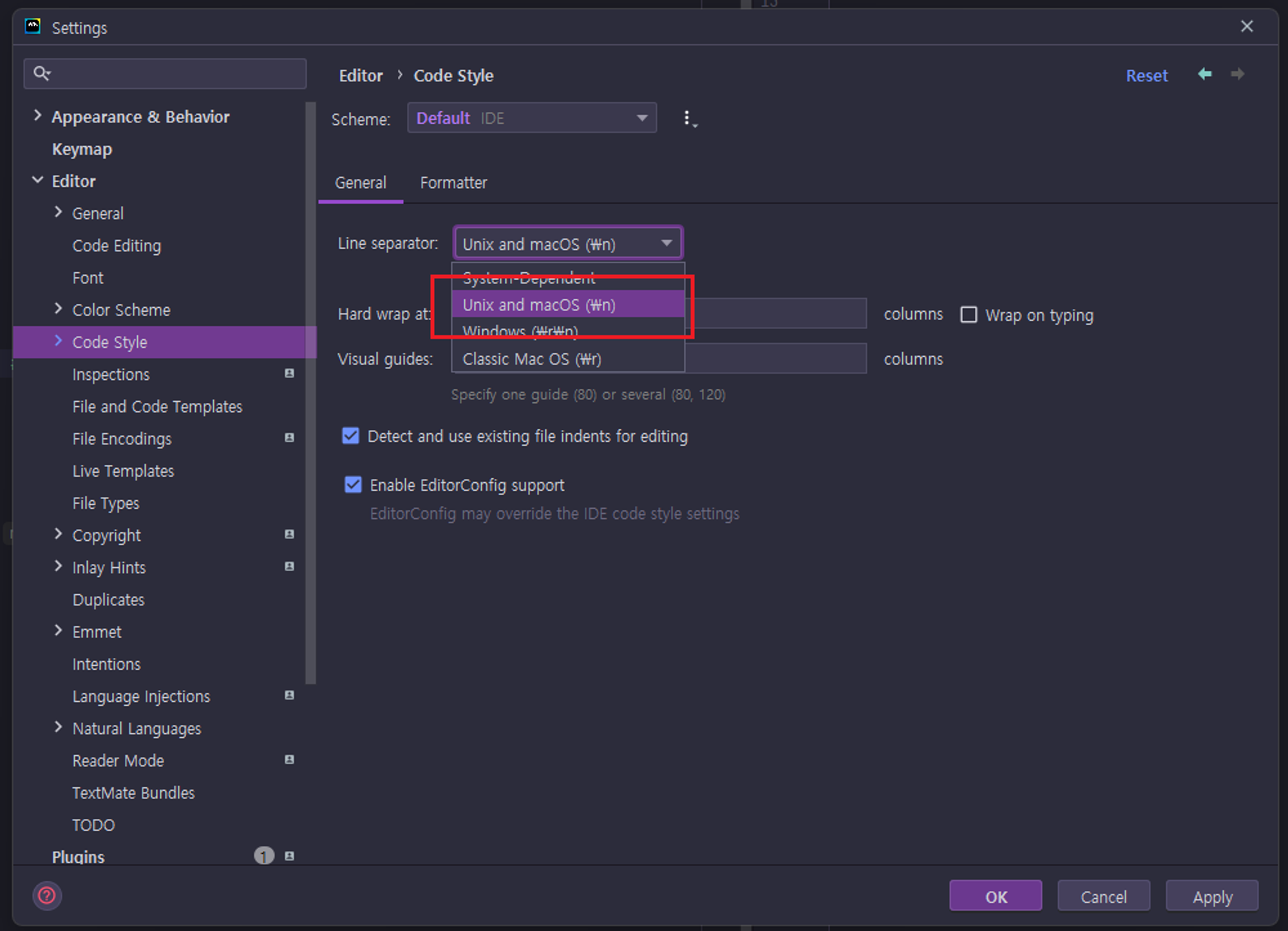Expand Appearance & Behavior tree node
Screen dimensions: 1288x931
point(37,116)
